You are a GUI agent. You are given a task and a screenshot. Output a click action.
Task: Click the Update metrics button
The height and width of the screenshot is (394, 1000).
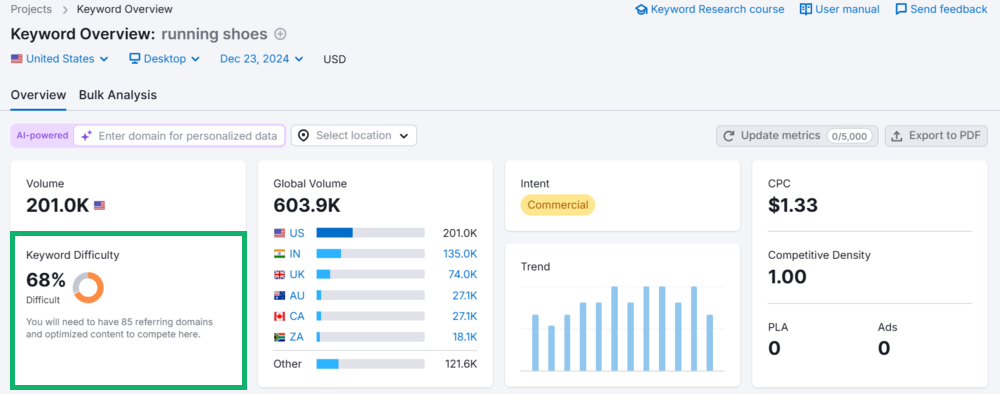tap(797, 136)
